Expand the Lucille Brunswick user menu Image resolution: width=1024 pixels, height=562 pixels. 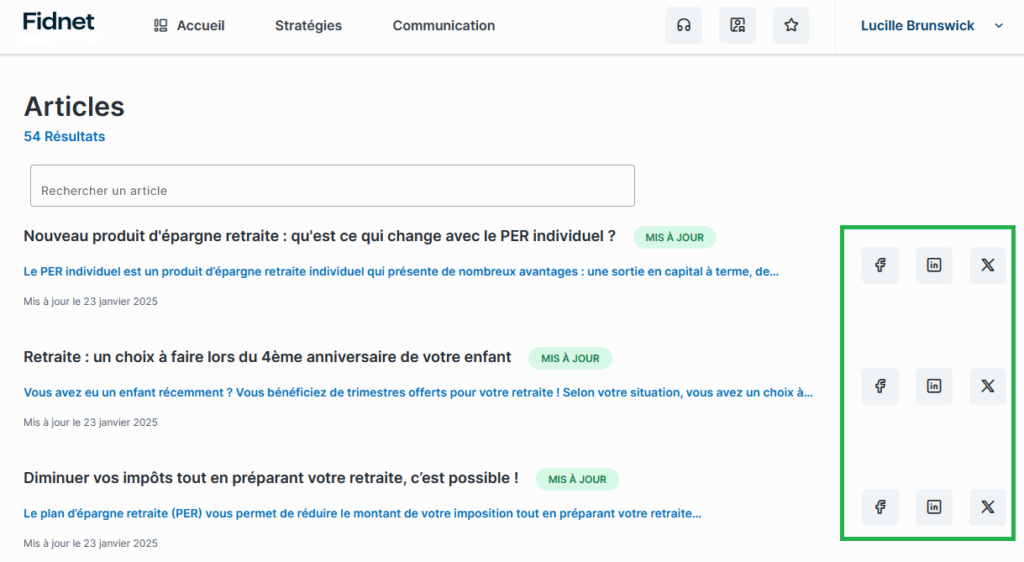click(931, 26)
